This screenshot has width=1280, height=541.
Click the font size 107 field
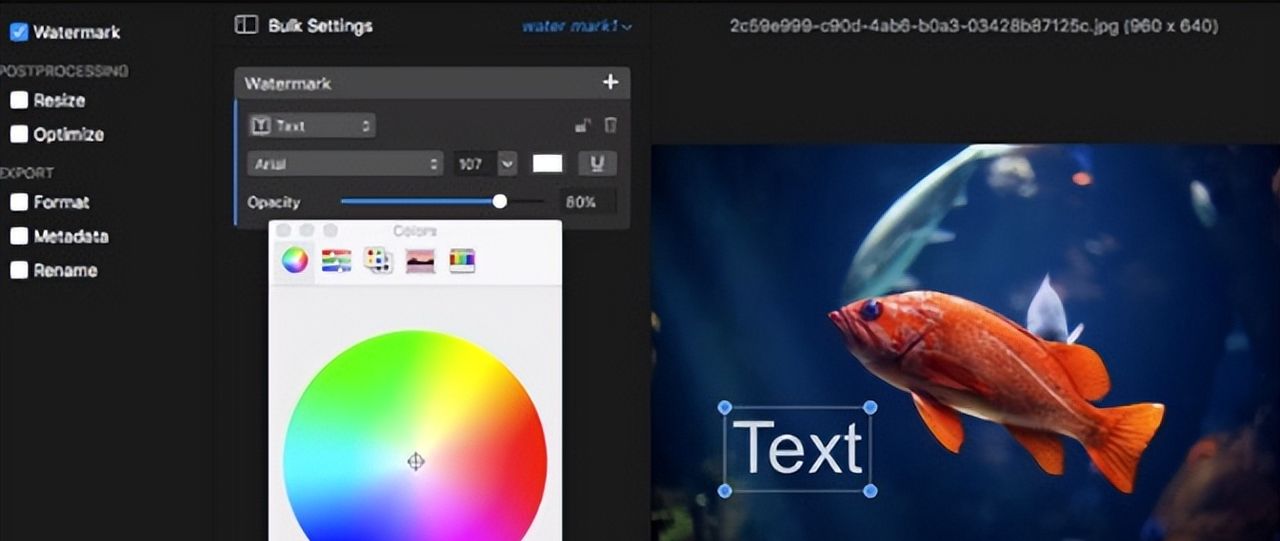point(474,163)
